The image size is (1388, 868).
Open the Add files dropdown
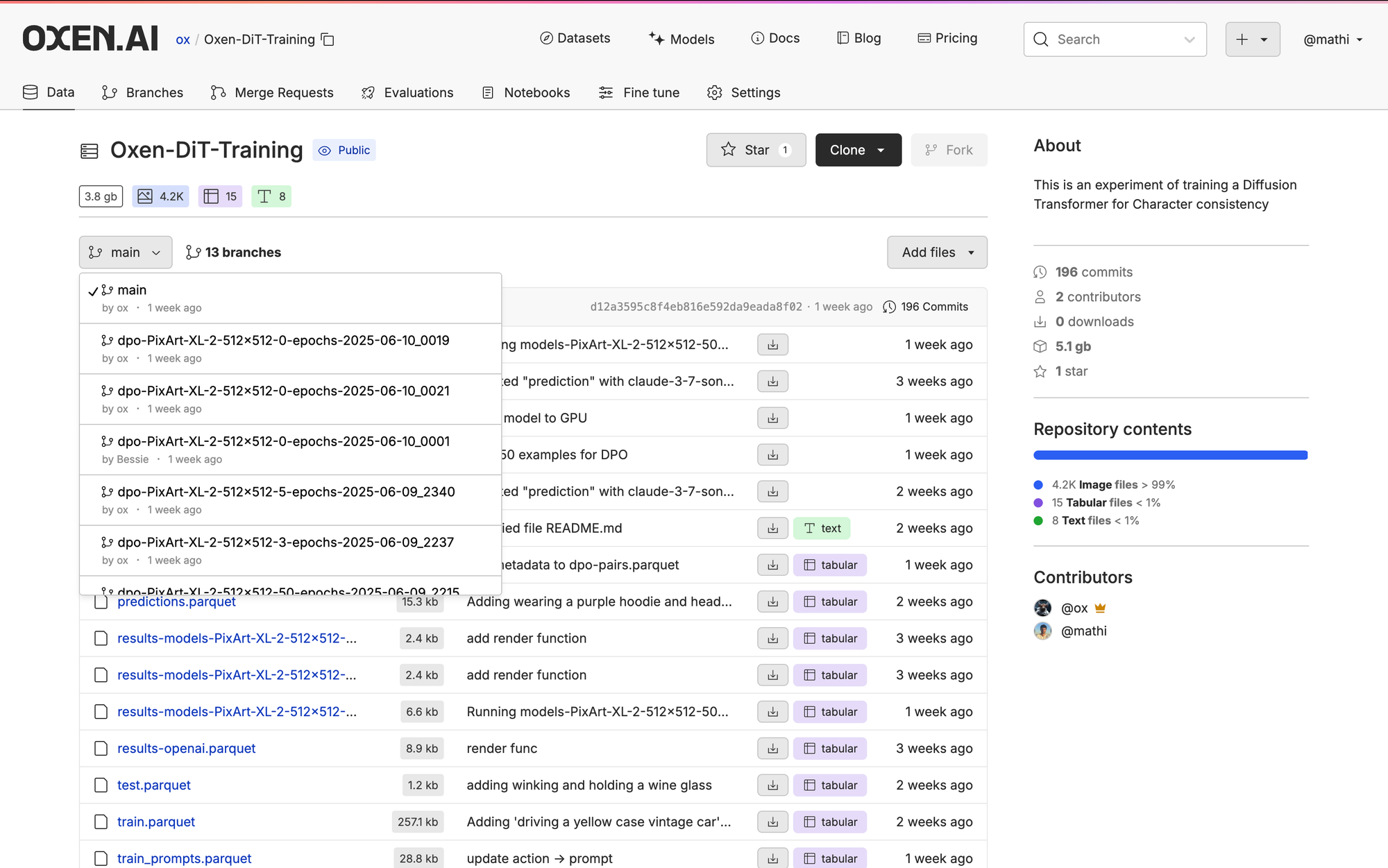(x=937, y=253)
